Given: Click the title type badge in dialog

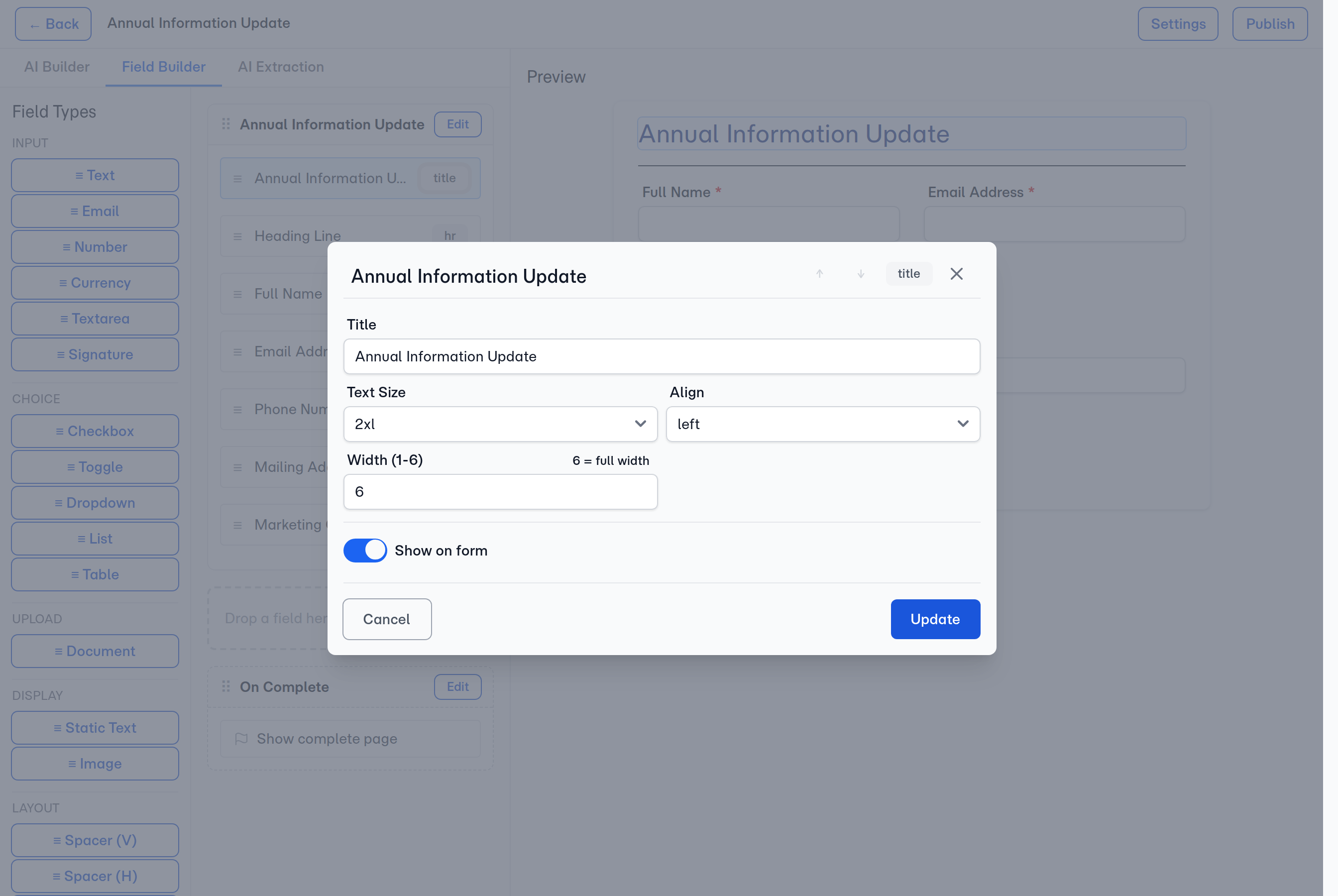Looking at the screenshot, I should tap(908, 274).
